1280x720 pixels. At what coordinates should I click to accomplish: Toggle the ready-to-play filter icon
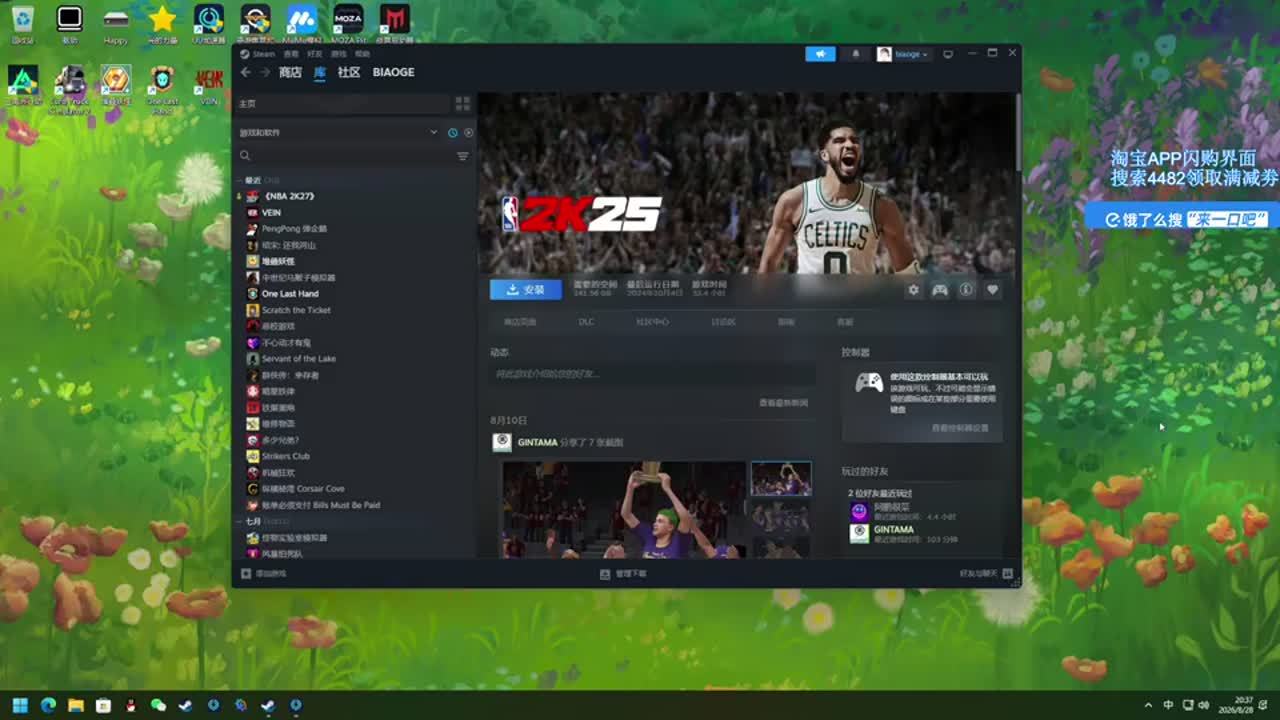tap(468, 132)
